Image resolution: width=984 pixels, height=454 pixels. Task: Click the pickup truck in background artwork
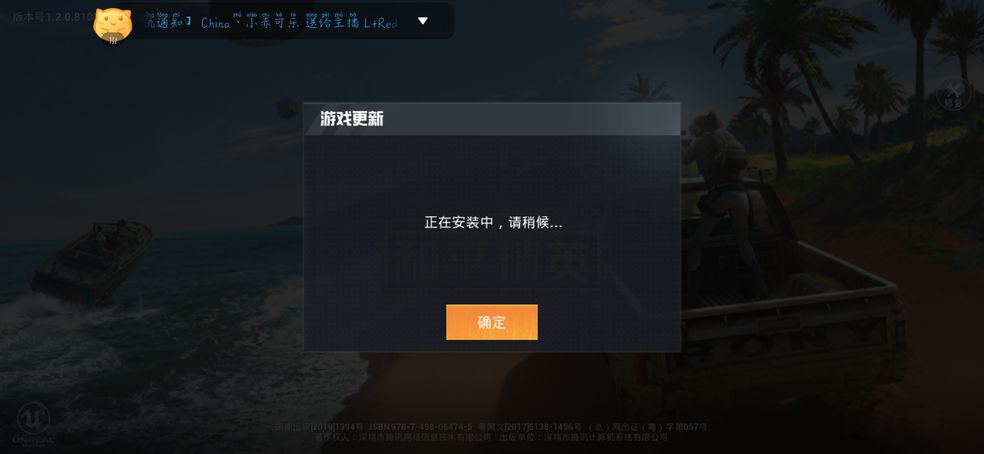point(791,295)
